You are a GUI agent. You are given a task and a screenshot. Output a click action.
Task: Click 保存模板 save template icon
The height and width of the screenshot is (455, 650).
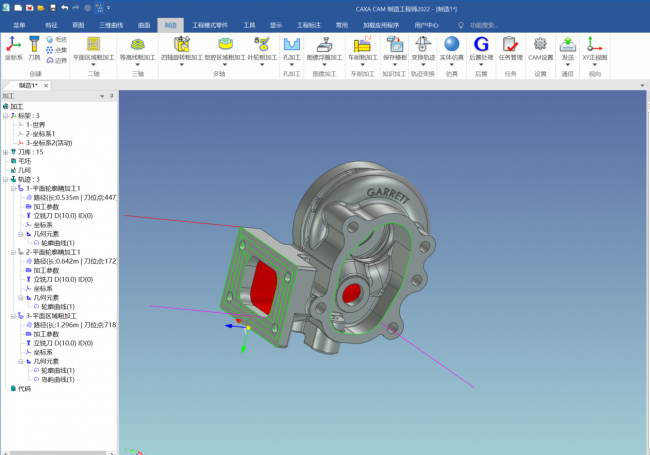click(x=395, y=47)
